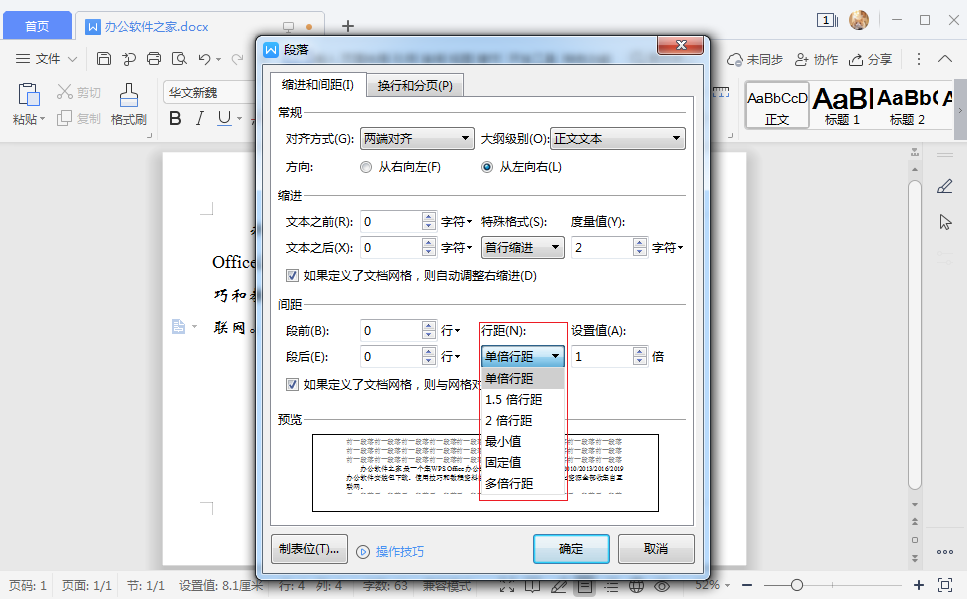Click the 行距 单倍行距 combo box
Image resolution: width=967 pixels, height=599 pixels.
(522, 356)
